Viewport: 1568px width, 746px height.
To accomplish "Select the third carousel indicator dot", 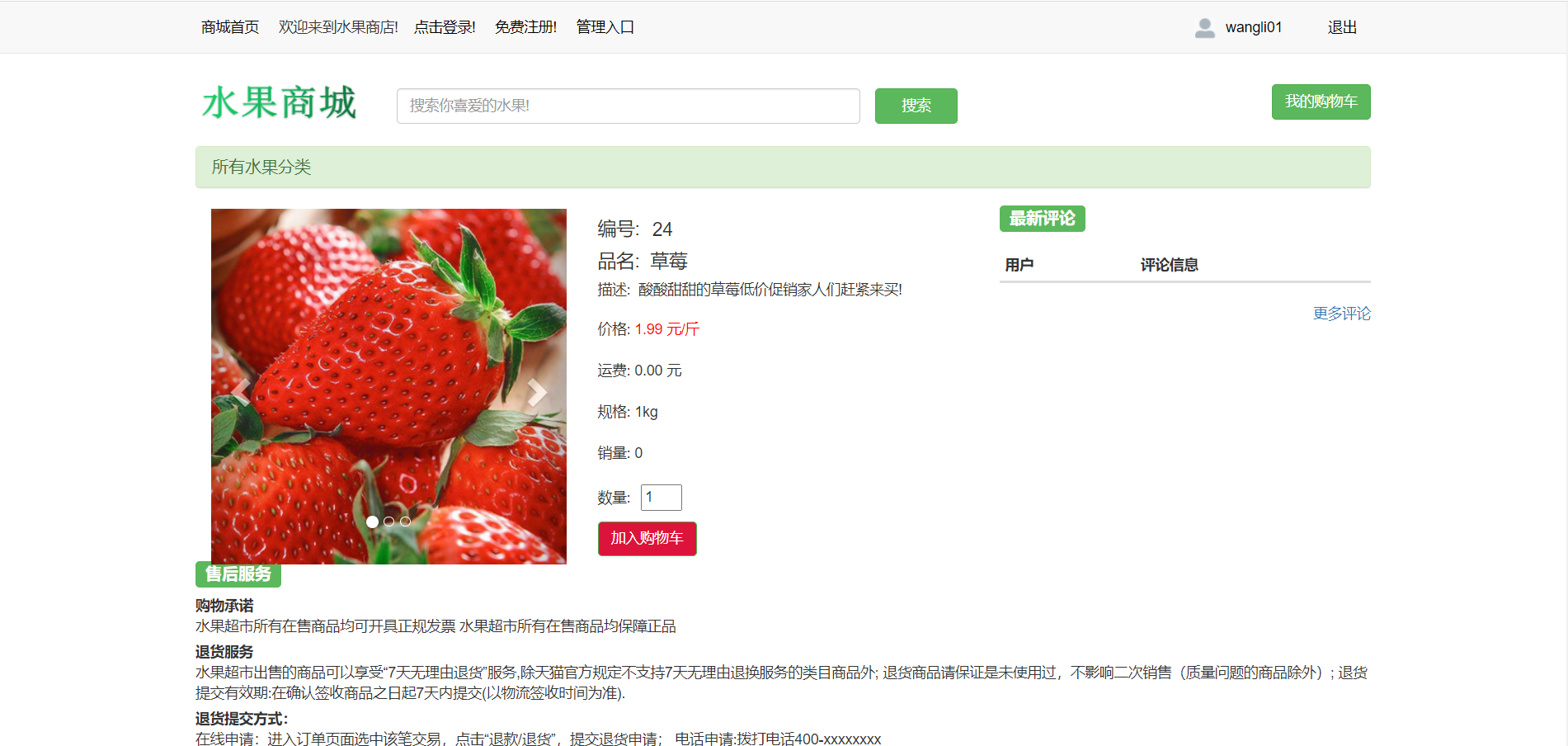I will (405, 522).
